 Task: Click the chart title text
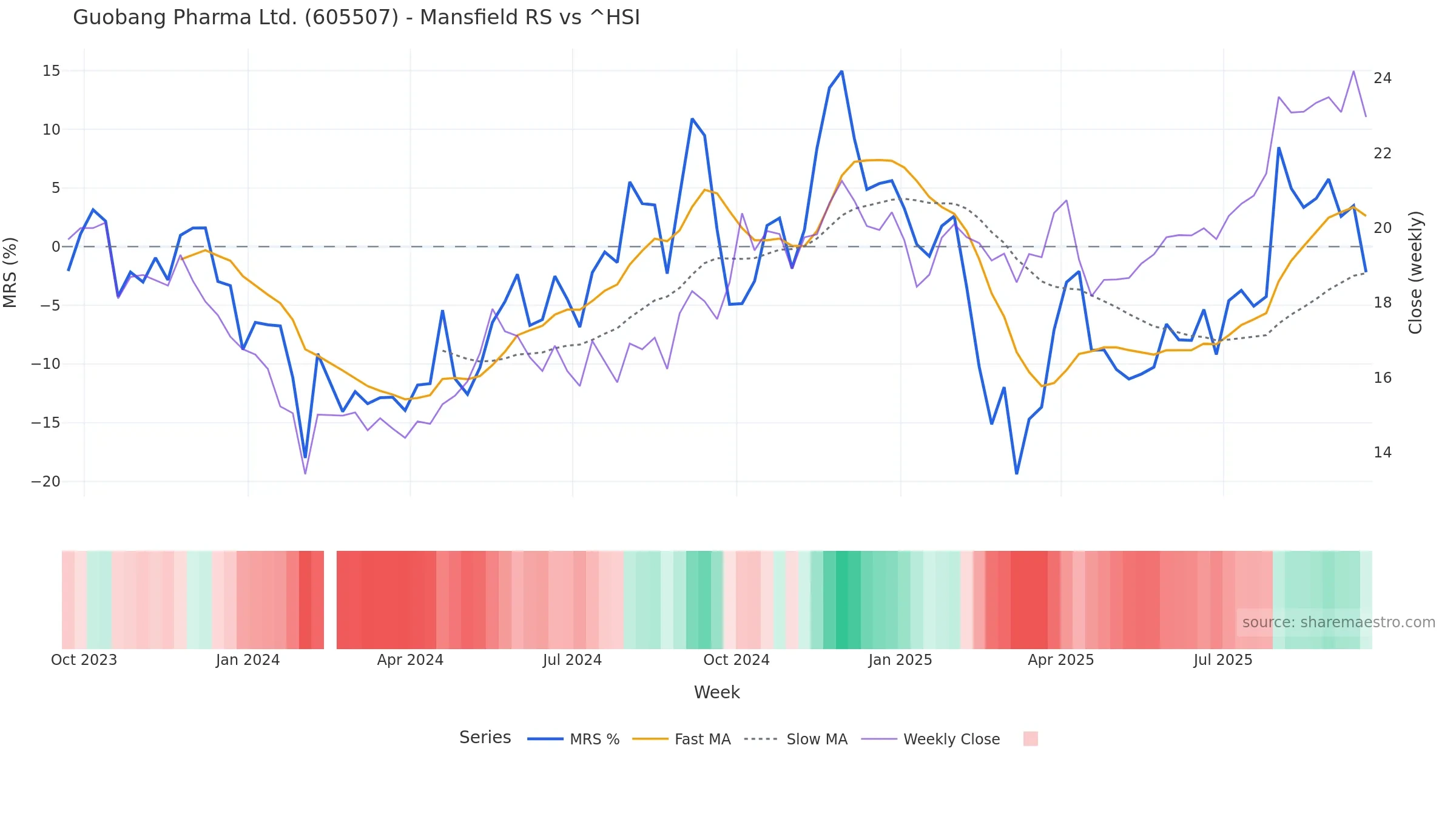[x=357, y=18]
